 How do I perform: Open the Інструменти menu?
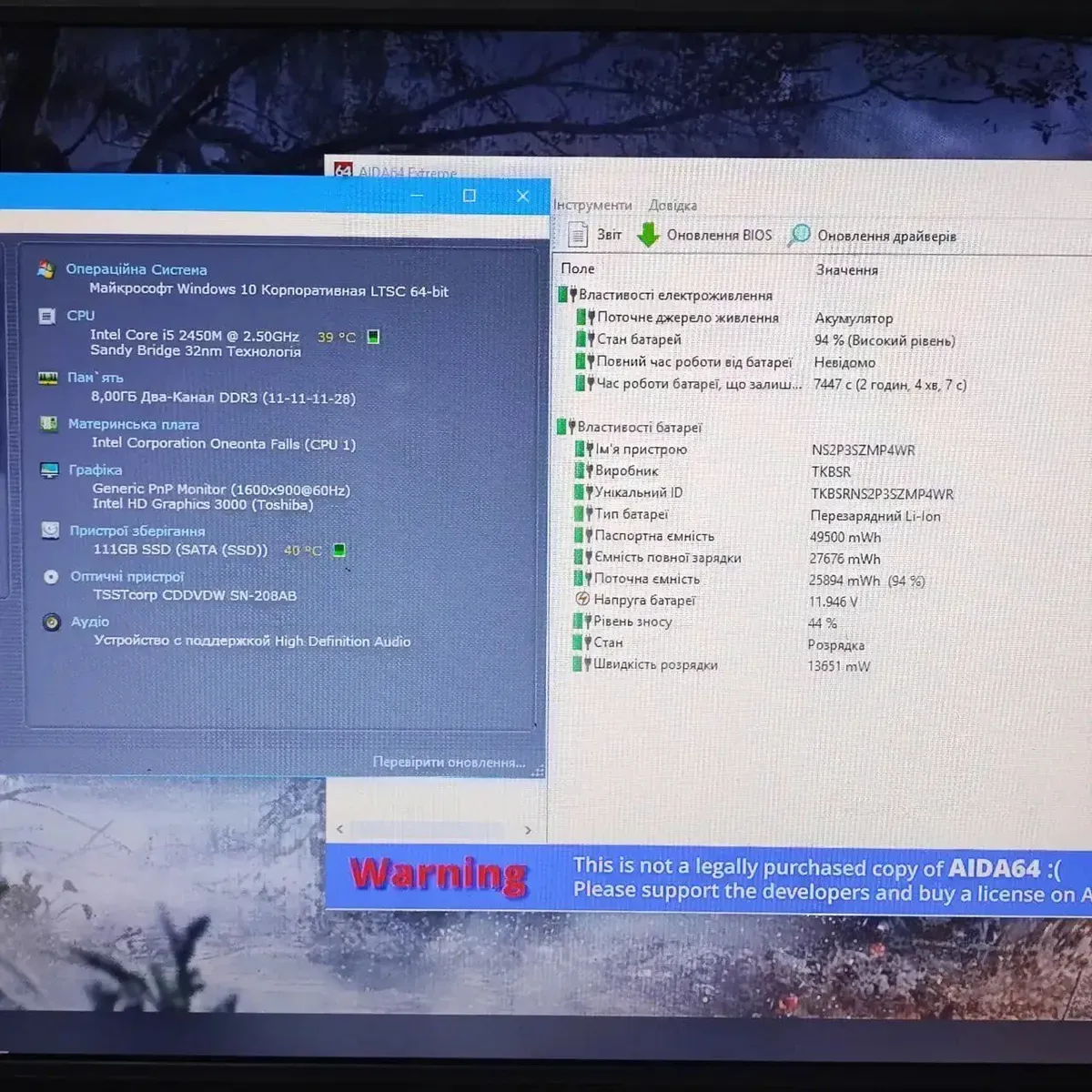[x=592, y=206]
